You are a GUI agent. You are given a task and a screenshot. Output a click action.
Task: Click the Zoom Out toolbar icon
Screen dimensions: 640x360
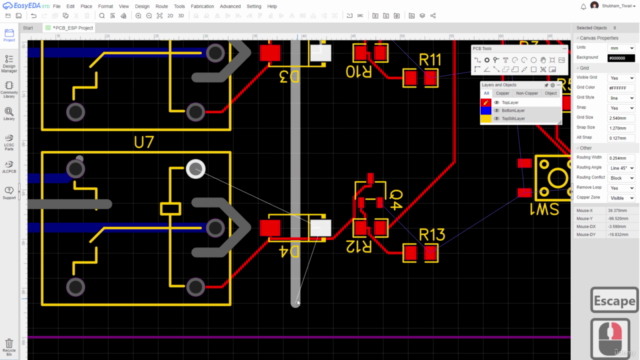(149, 16)
